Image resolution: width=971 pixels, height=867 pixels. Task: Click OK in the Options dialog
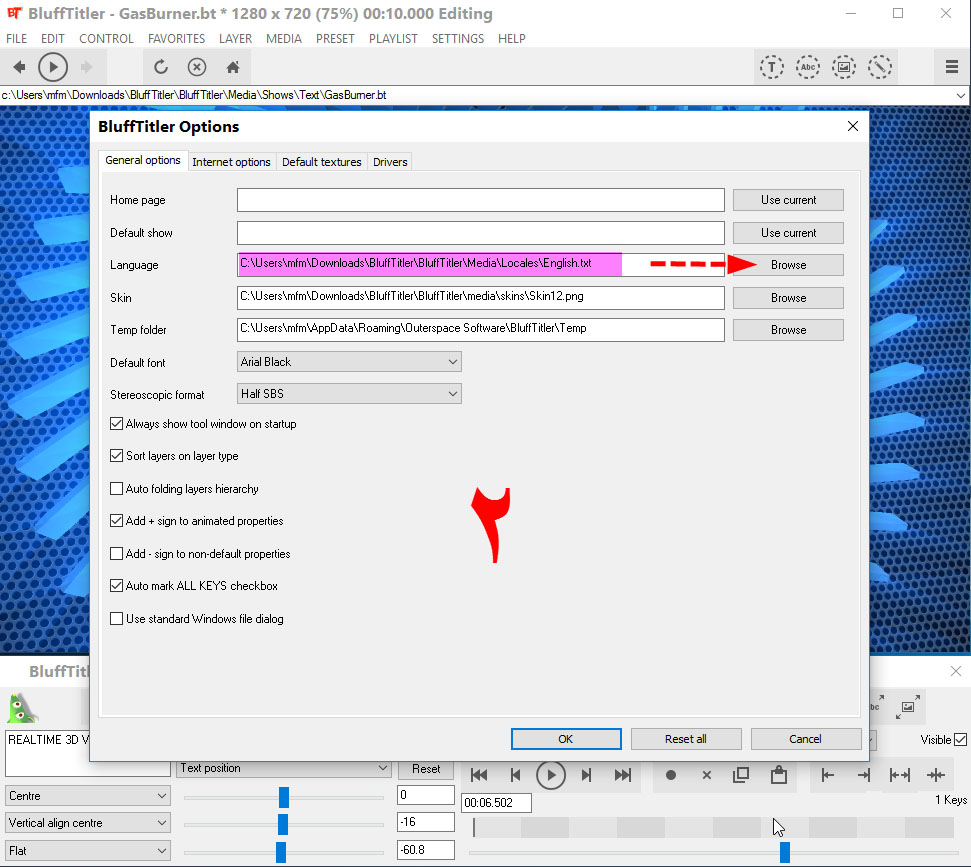pyautogui.click(x=566, y=739)
